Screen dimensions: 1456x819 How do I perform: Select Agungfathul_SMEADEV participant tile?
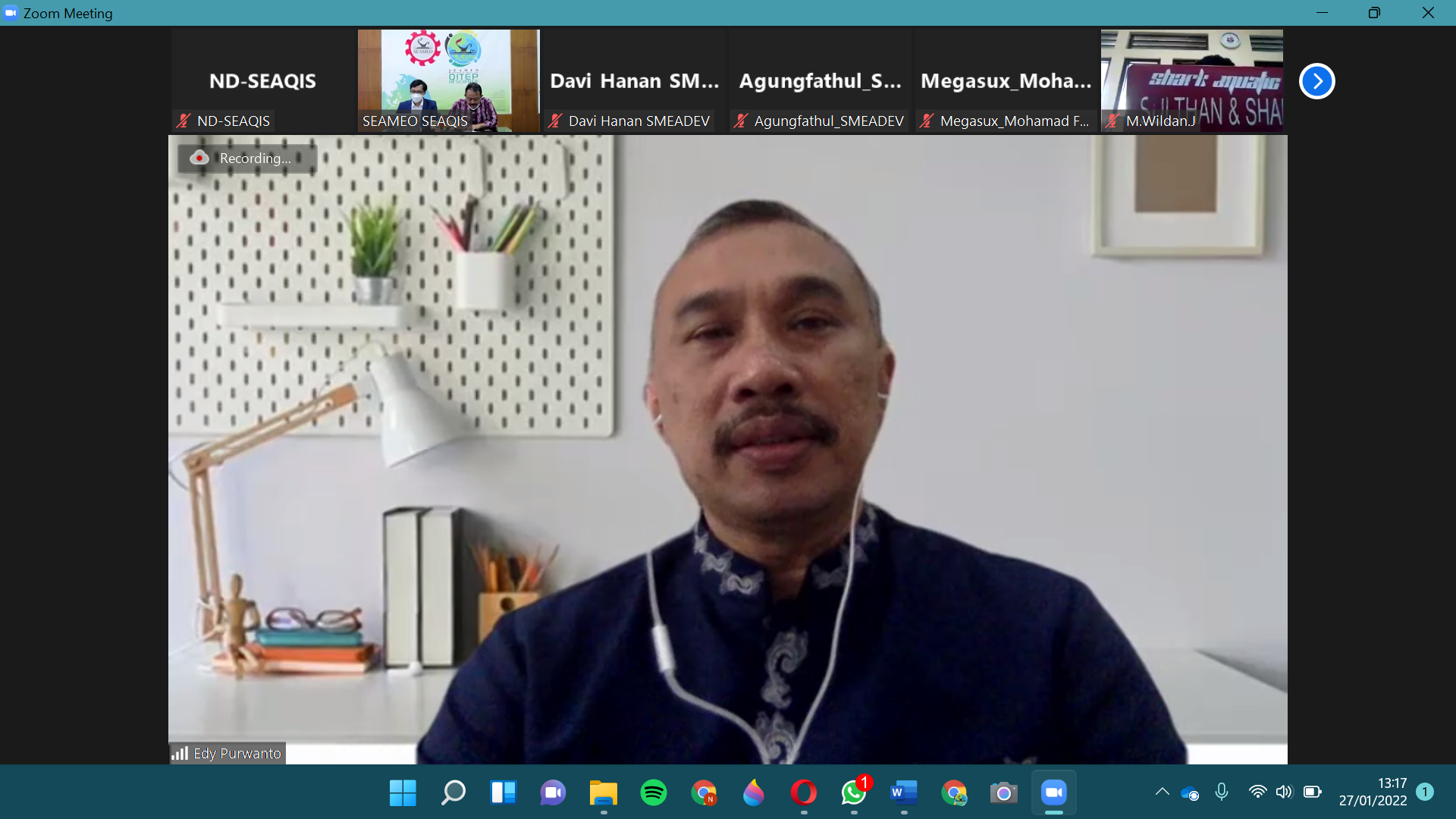tap(820, 80)
